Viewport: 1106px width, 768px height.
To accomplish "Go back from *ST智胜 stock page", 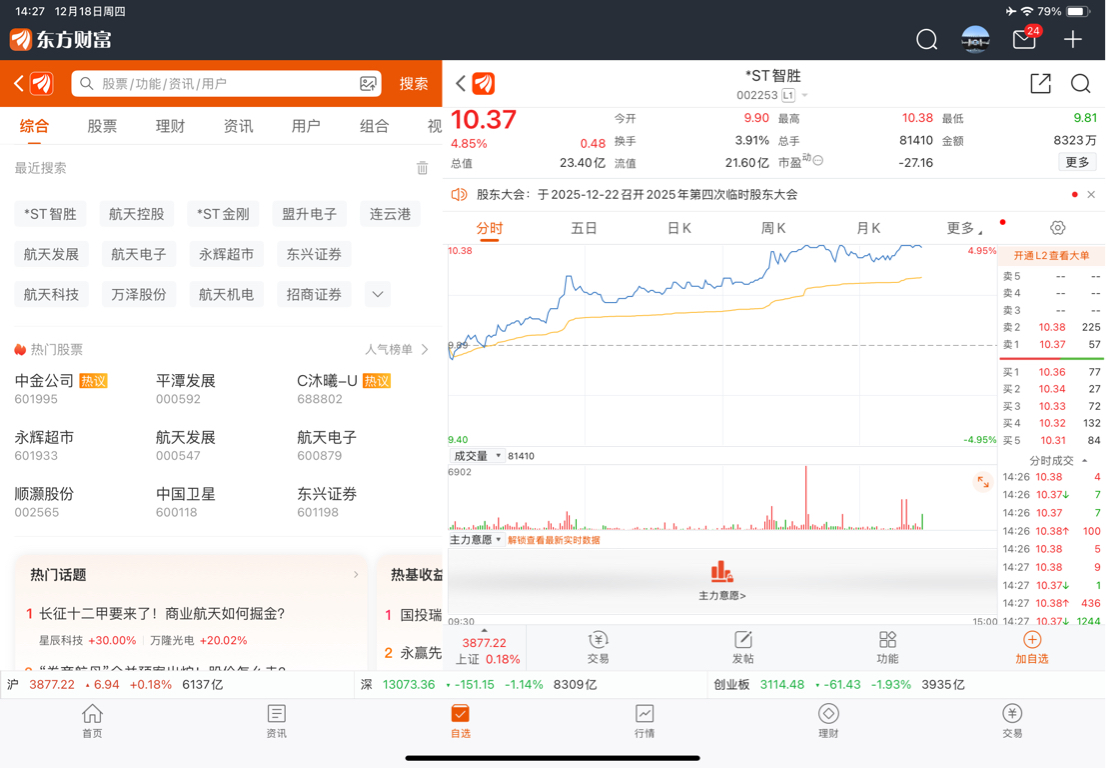I will [x=461, y=83].
